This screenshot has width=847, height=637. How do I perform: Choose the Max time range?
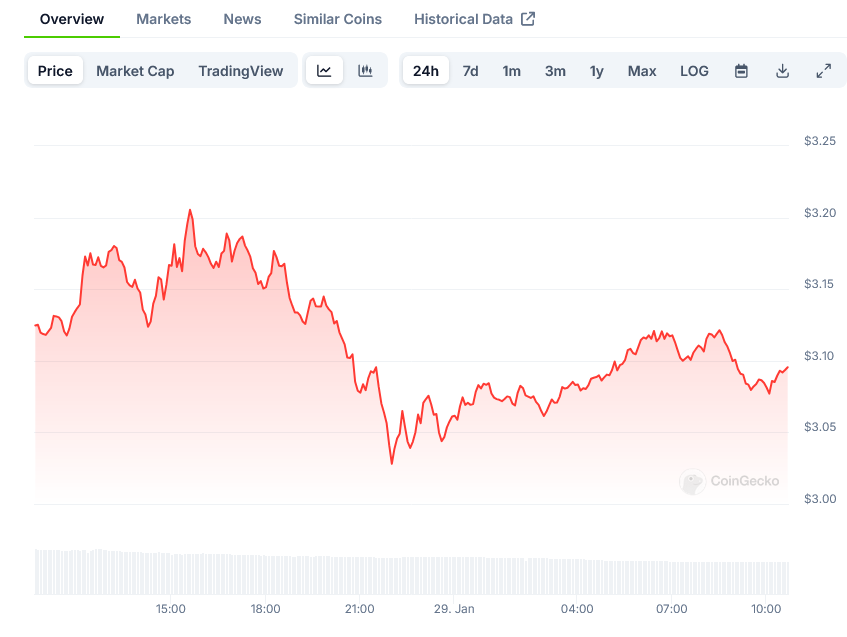642,71
